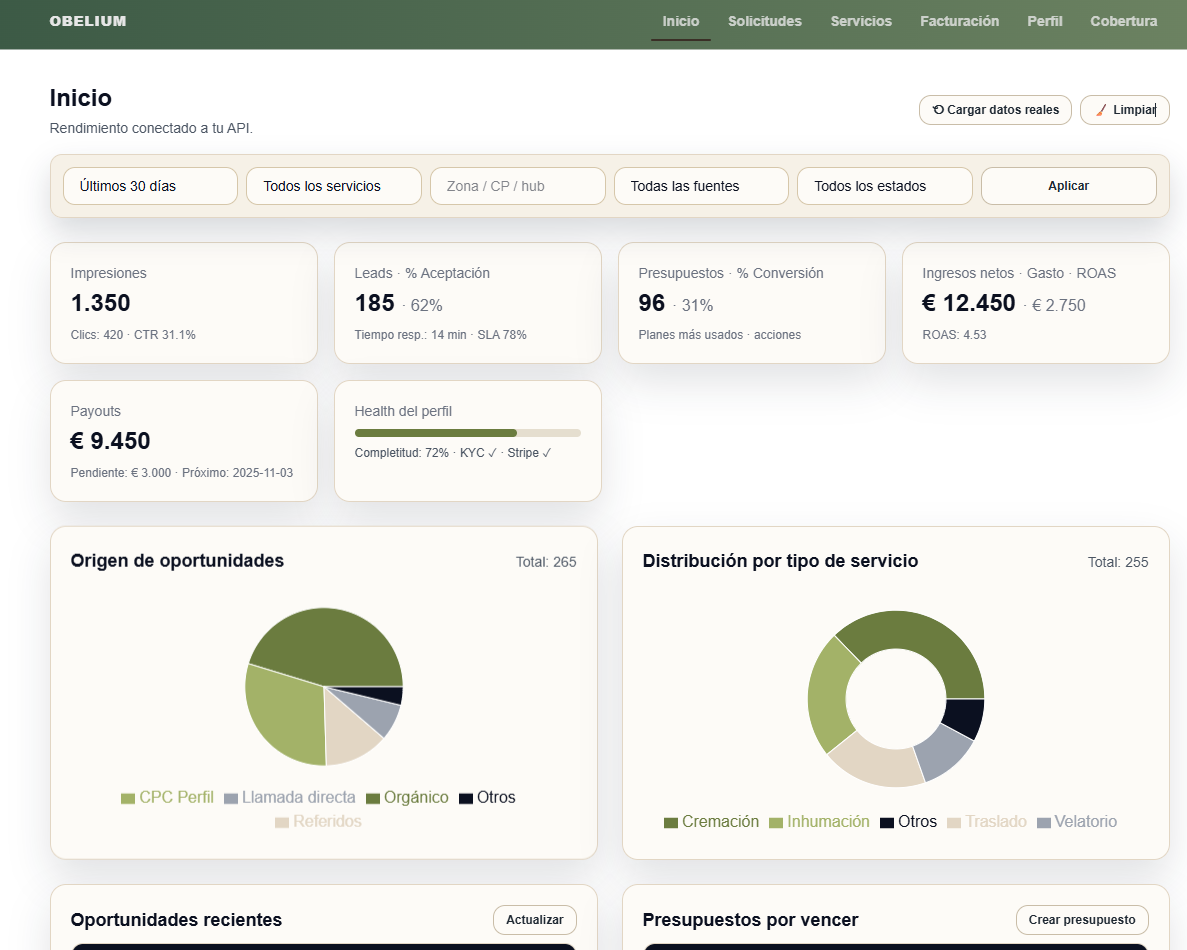Open the Perfil section
The width and height of the screenshot is (1187, 950).
pos(1044,20)
